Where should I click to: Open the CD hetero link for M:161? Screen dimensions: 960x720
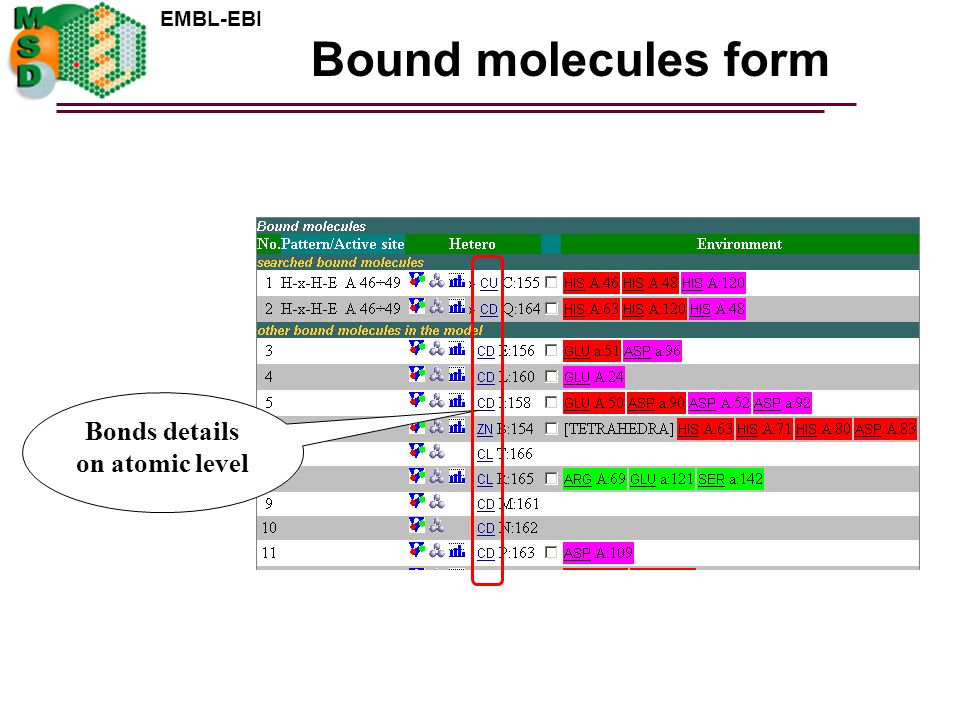pos(486,504)
